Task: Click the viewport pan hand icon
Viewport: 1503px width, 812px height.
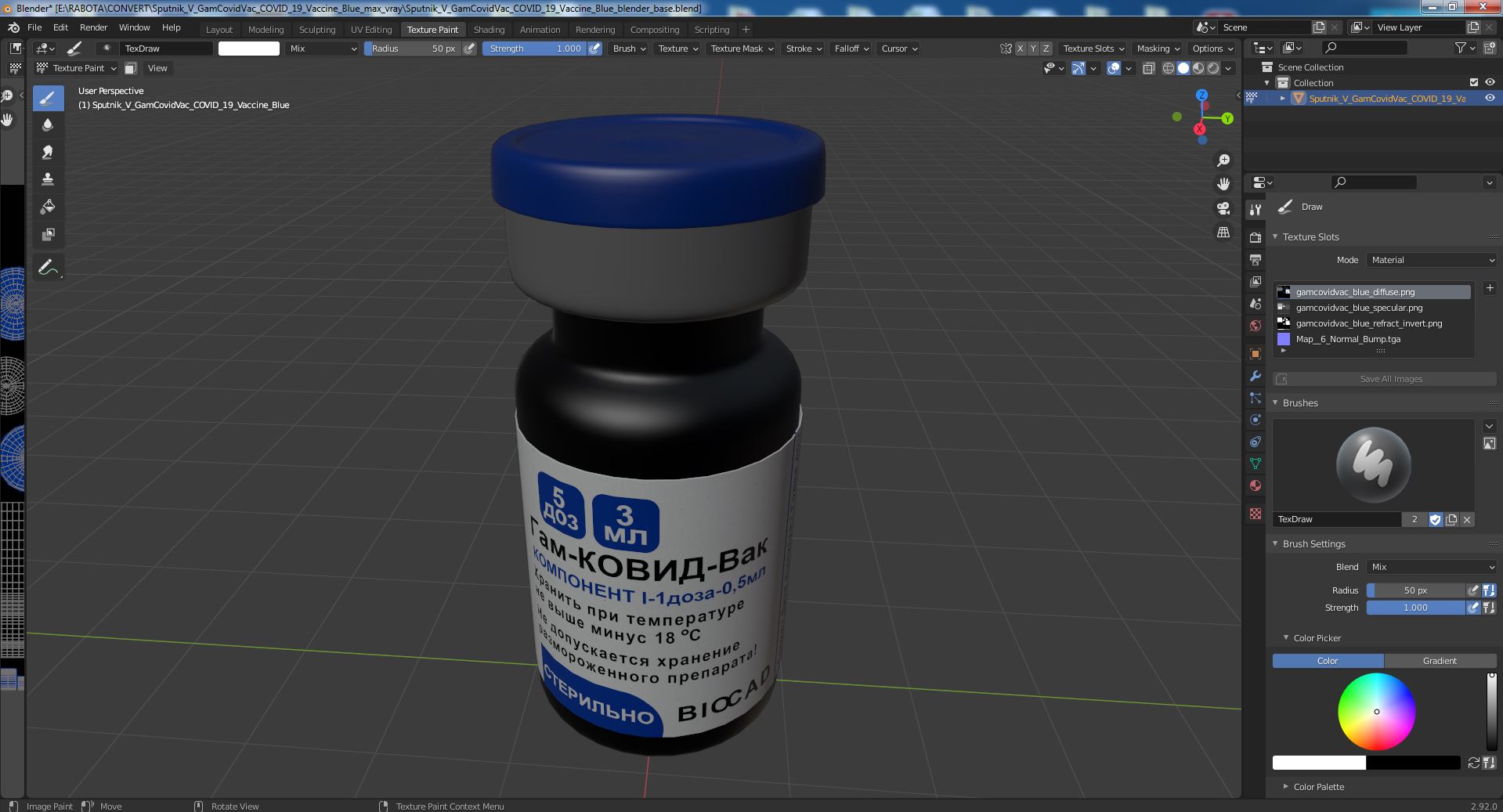Action: [1223, 184]
